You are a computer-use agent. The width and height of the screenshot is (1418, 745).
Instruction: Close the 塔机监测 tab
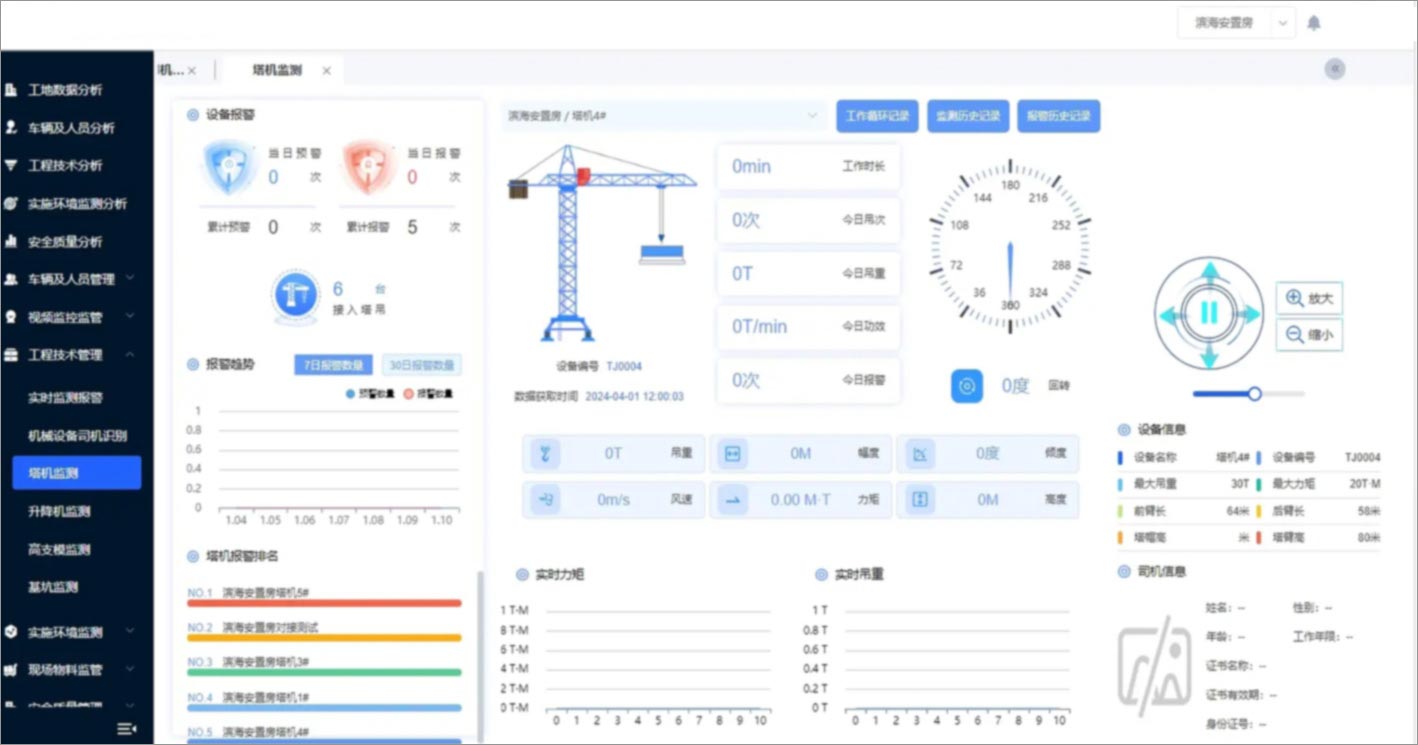coord(326,71)
